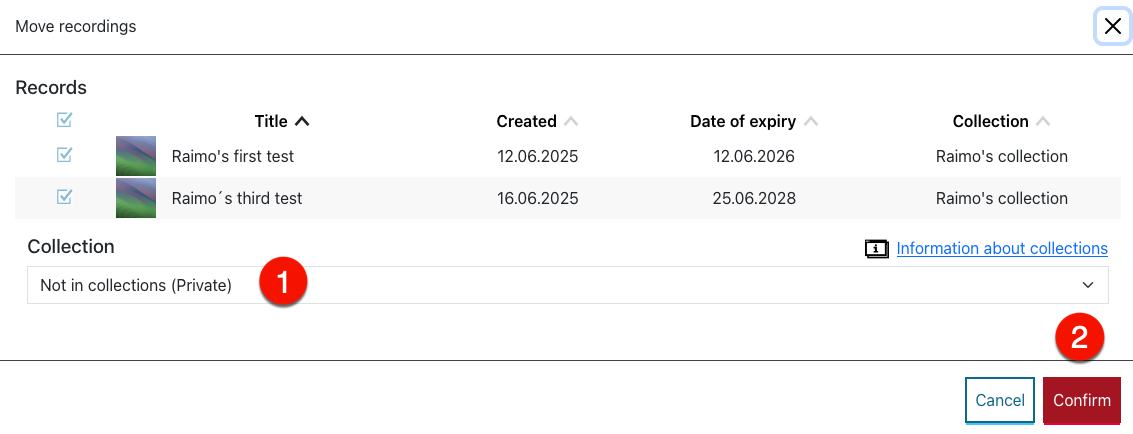
Task: Uncheck Raimo's first test checkbox
Action: coord(64,155)
